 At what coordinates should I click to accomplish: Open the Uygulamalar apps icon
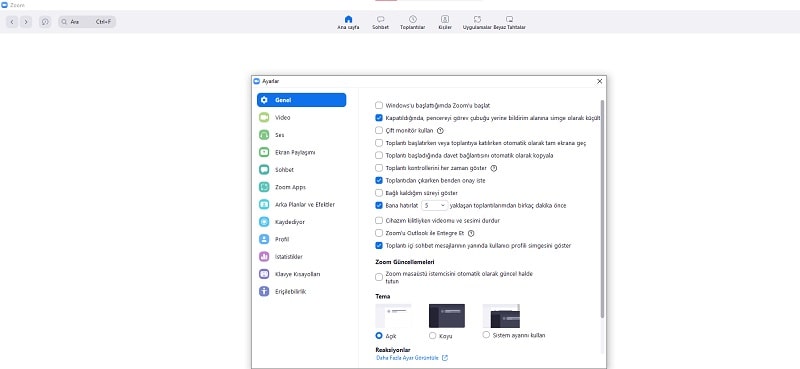click(x=477, y=19)
